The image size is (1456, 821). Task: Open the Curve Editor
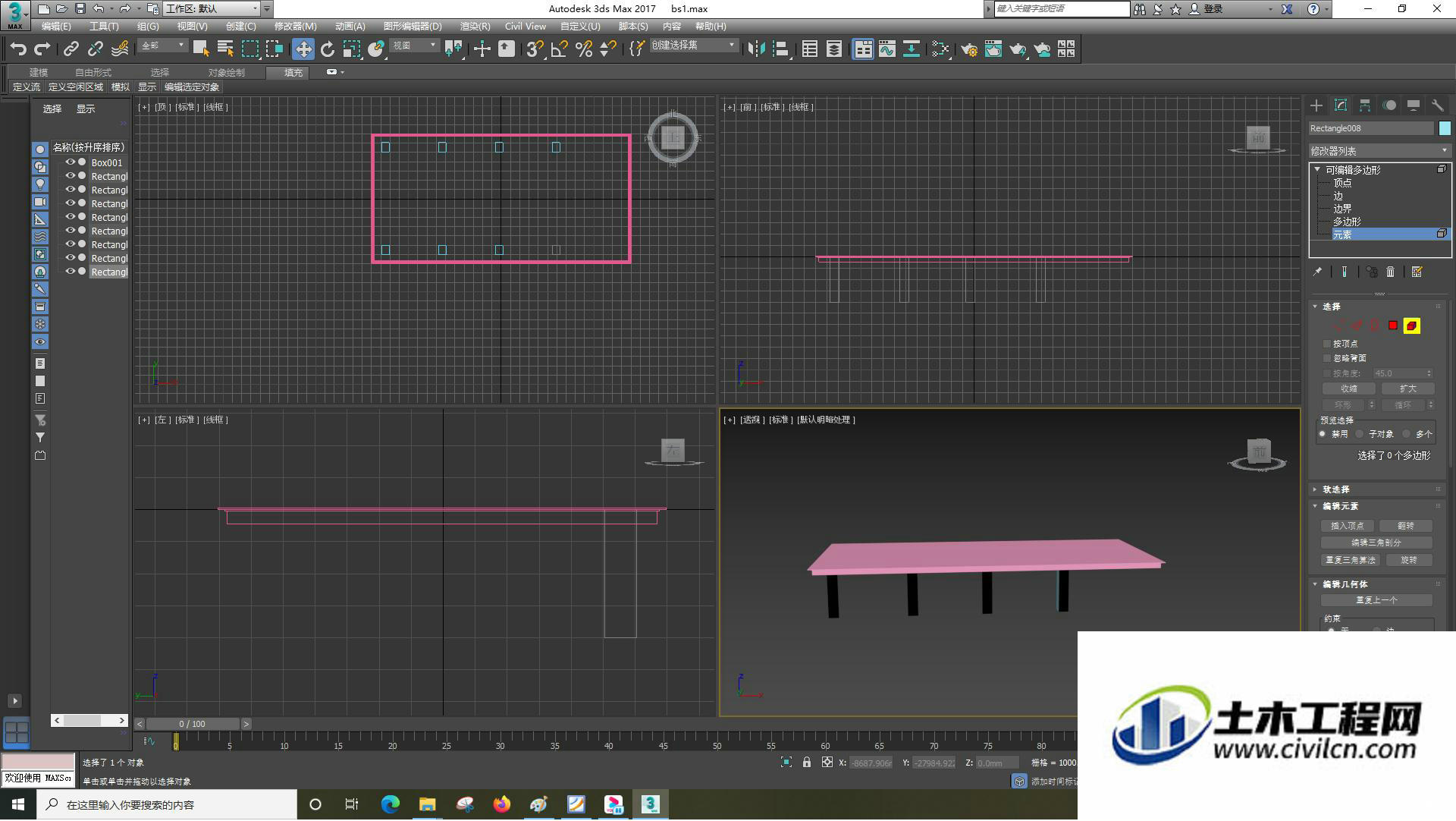pyautogui.click(x=887, y=49)
